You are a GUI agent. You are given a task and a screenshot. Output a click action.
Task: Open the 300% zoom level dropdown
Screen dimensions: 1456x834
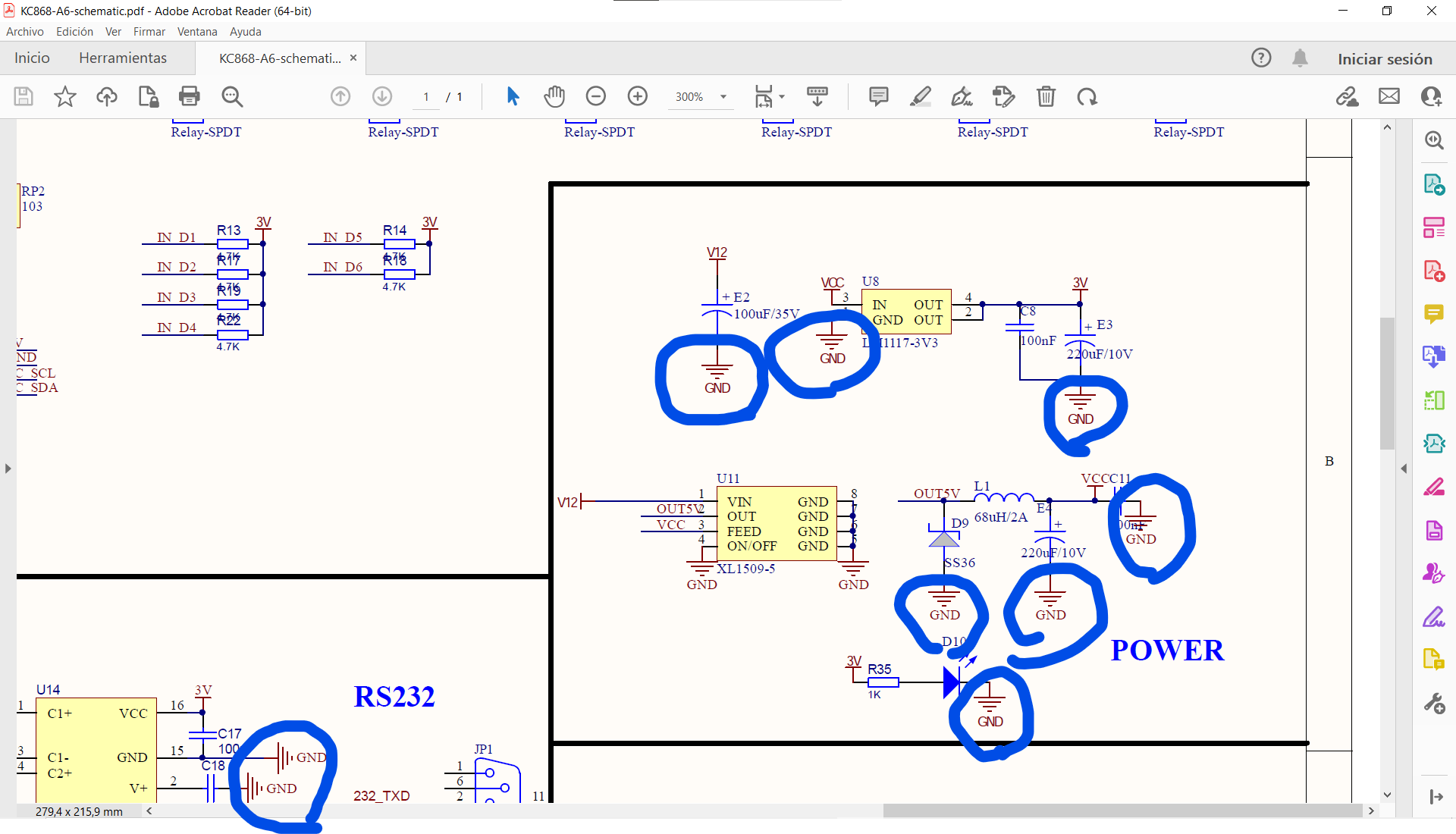tap(723, 97)
